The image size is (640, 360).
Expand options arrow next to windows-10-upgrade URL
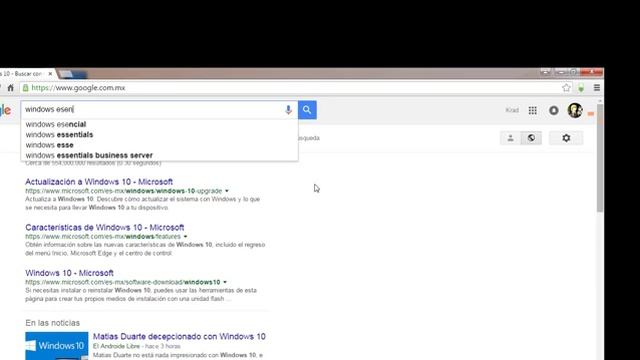click(x=227, y=191)
